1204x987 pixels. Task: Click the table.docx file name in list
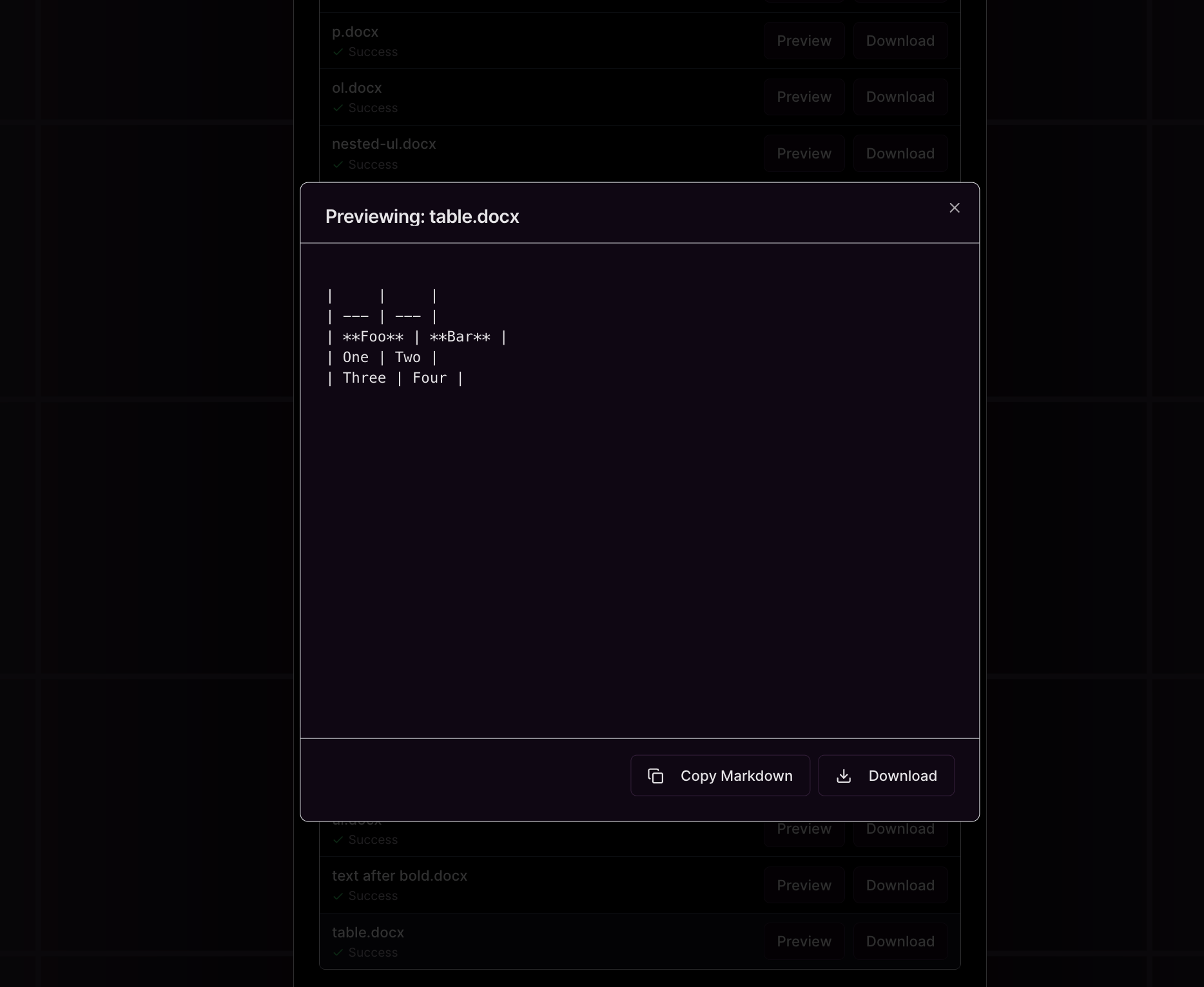coord(368,932)
